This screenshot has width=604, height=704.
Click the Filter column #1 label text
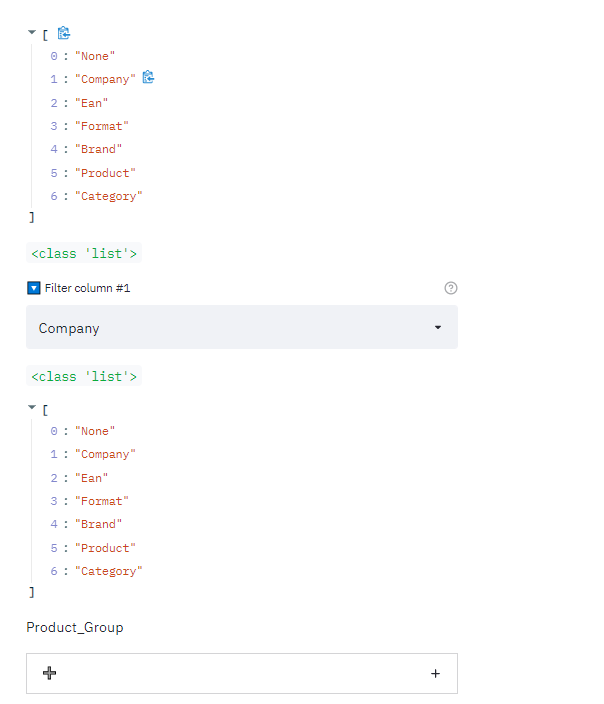(x=88, y=288)
